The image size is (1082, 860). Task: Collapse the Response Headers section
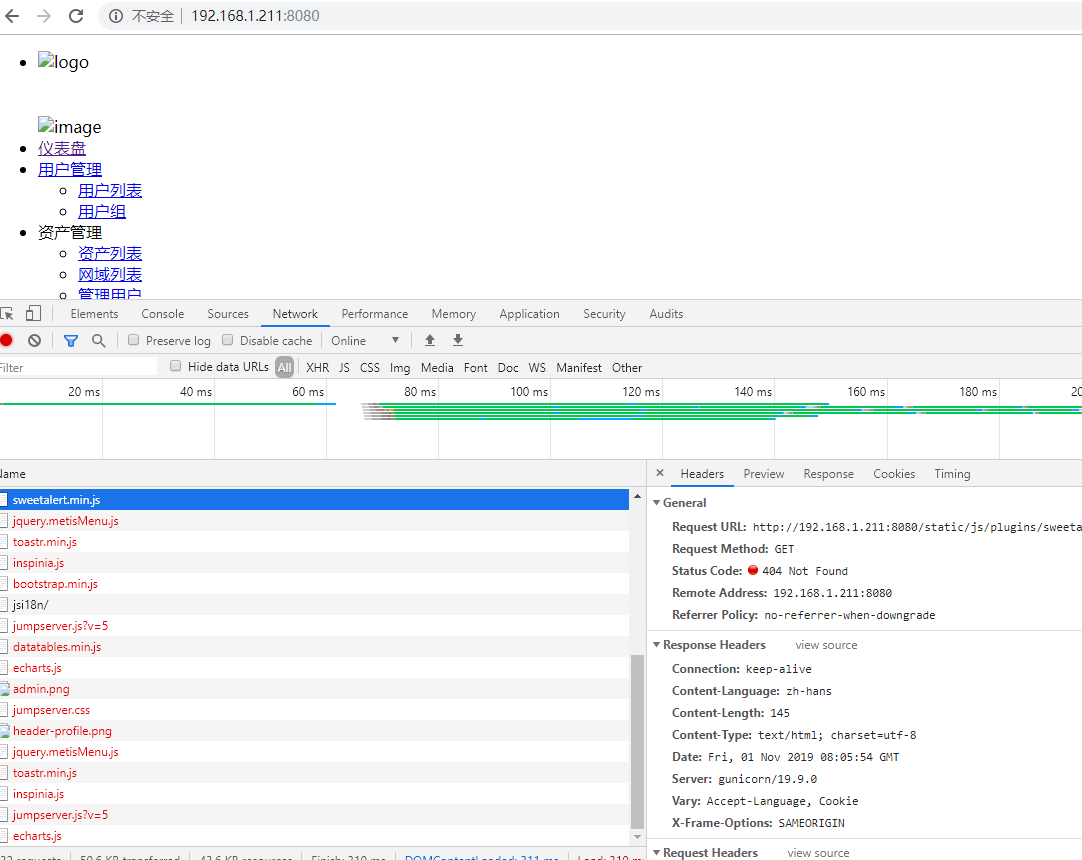pyautogui.click(x=657, y=645)
